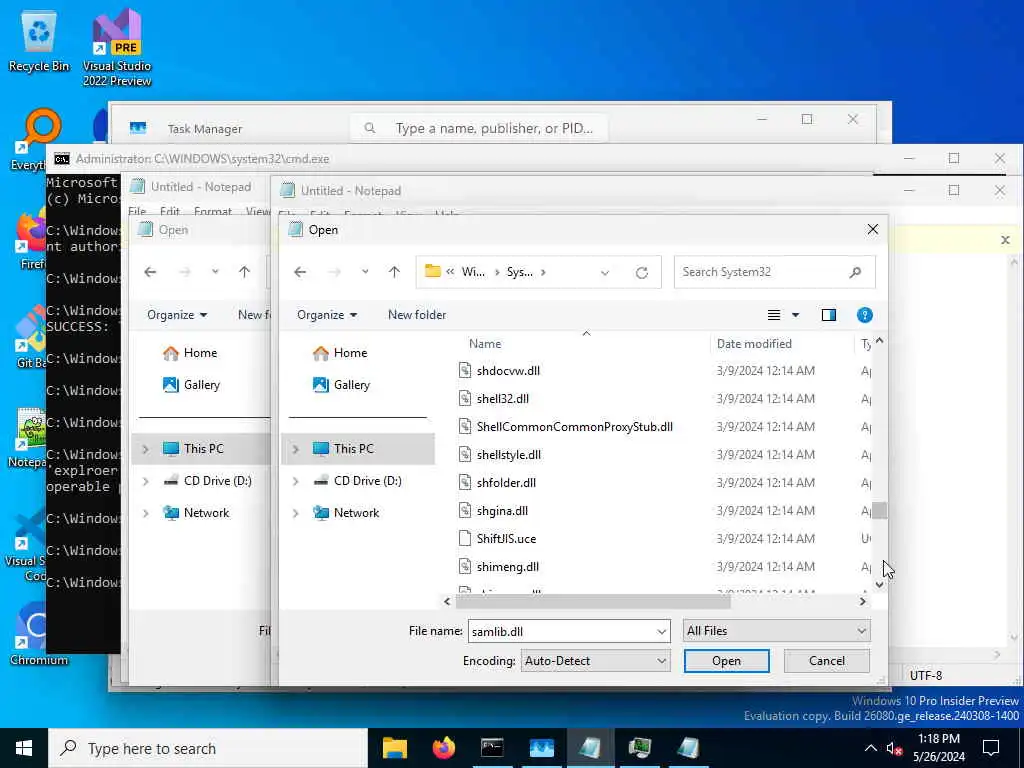This screenshot has height=768, width=1024.
Task: Click the vertical scrollbar thumb in file list
Action: click(x=880, y=510)
